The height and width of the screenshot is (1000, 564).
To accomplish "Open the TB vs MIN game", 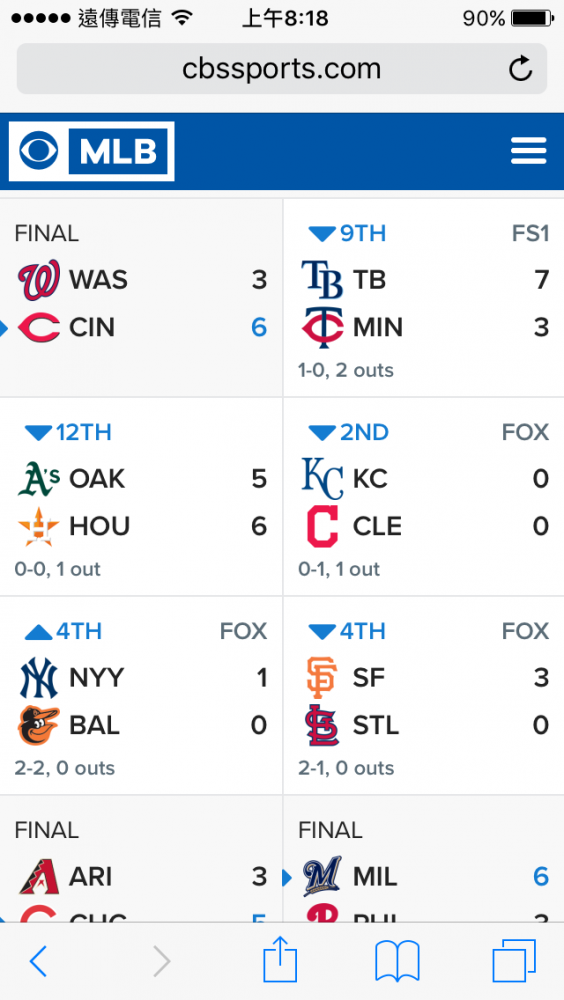I will tap(424, 298).
